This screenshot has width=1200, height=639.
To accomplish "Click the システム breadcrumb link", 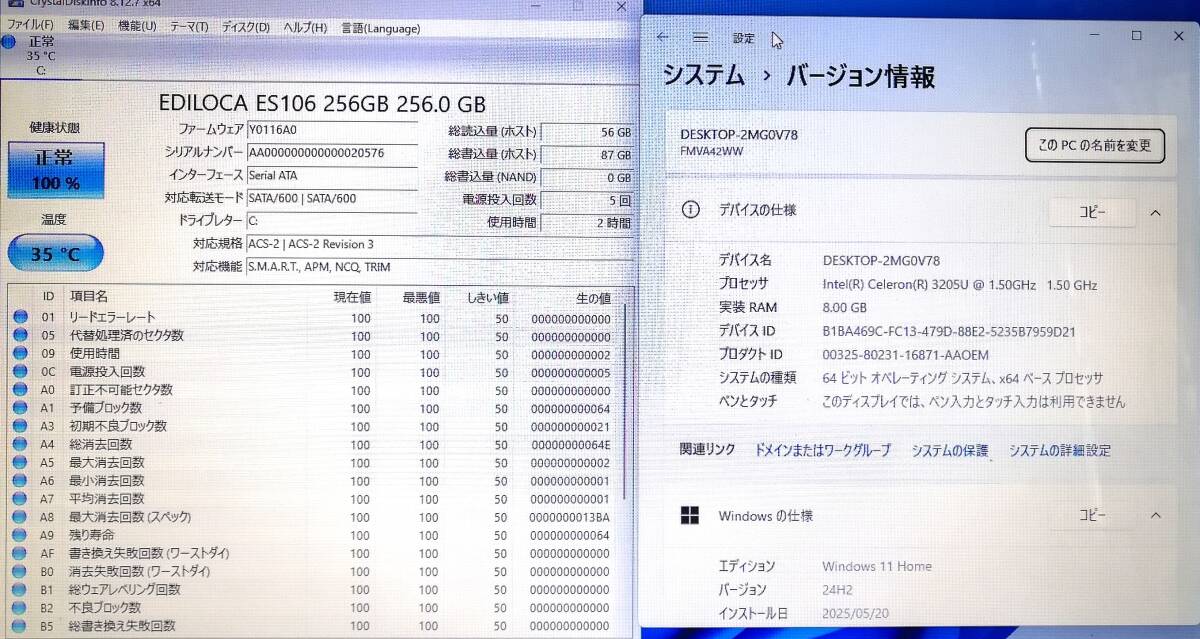I will click(704, 76).
